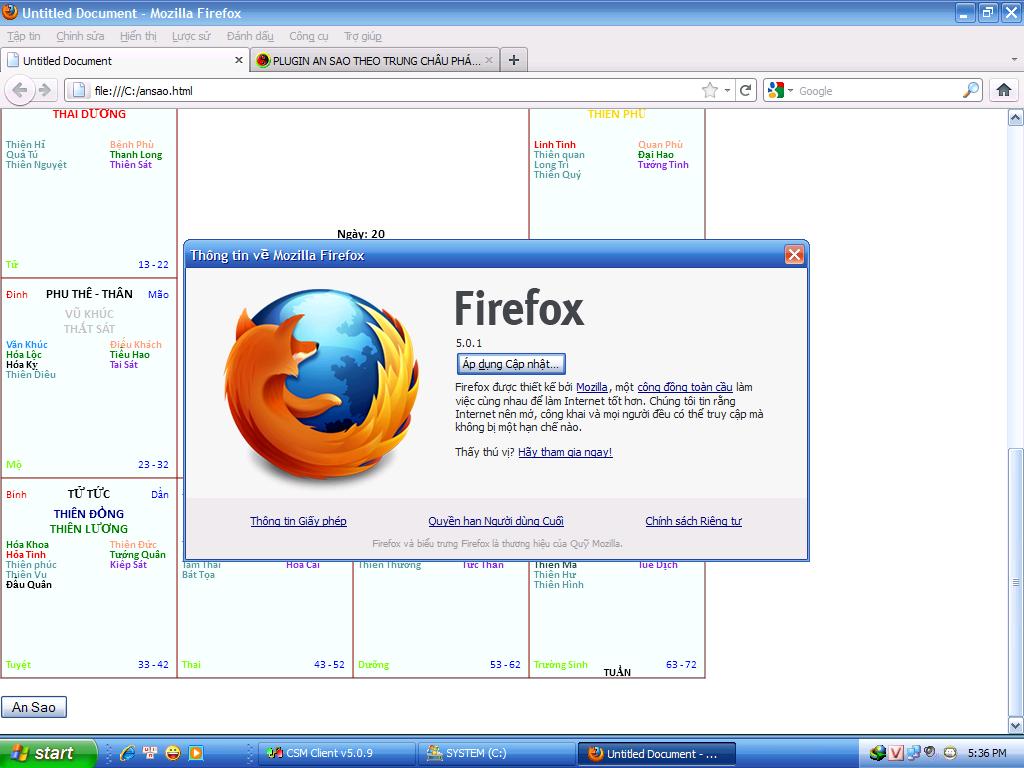Close the Untitled Document tab

(239, 60)
